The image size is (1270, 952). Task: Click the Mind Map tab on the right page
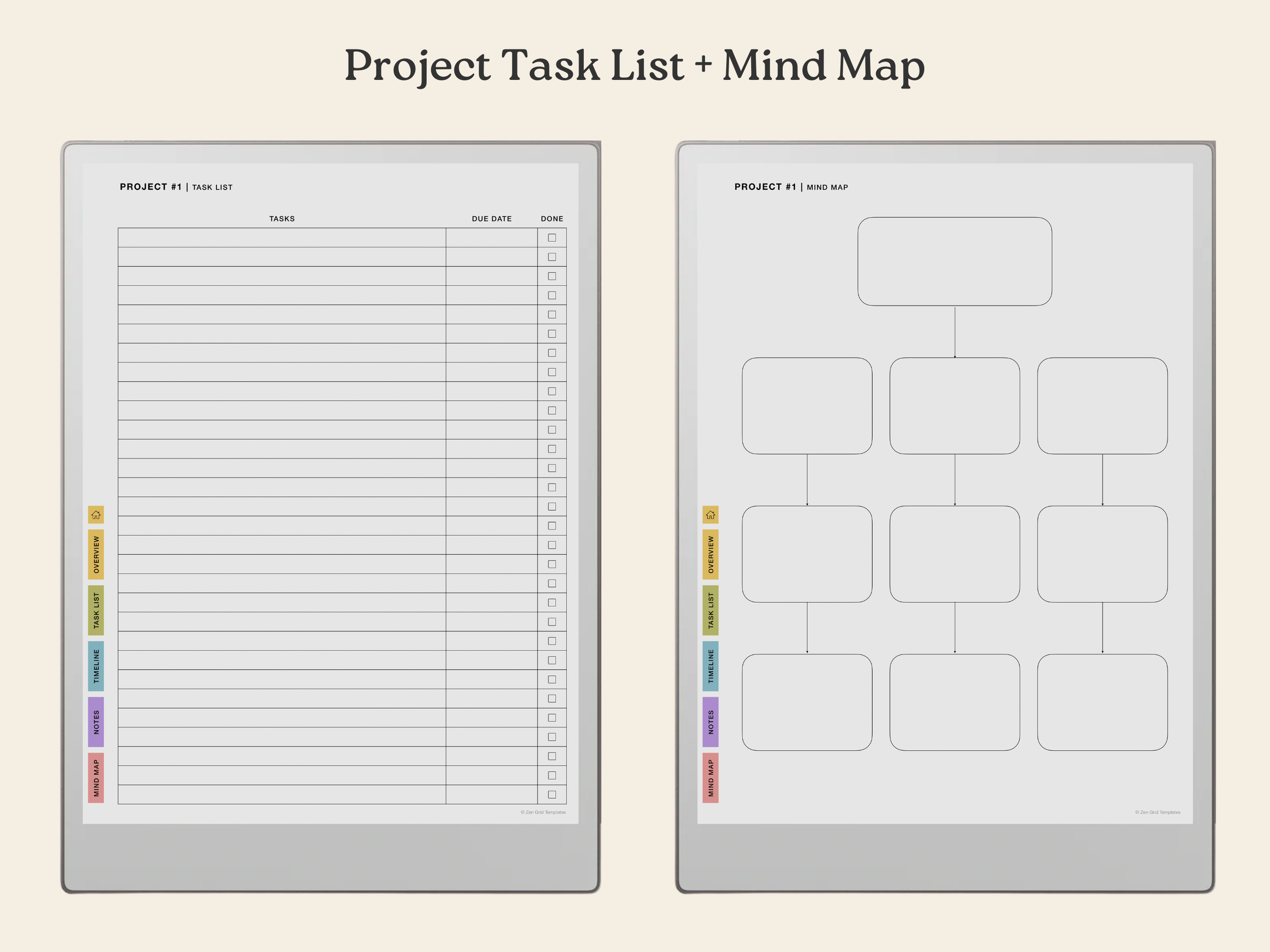710,777
